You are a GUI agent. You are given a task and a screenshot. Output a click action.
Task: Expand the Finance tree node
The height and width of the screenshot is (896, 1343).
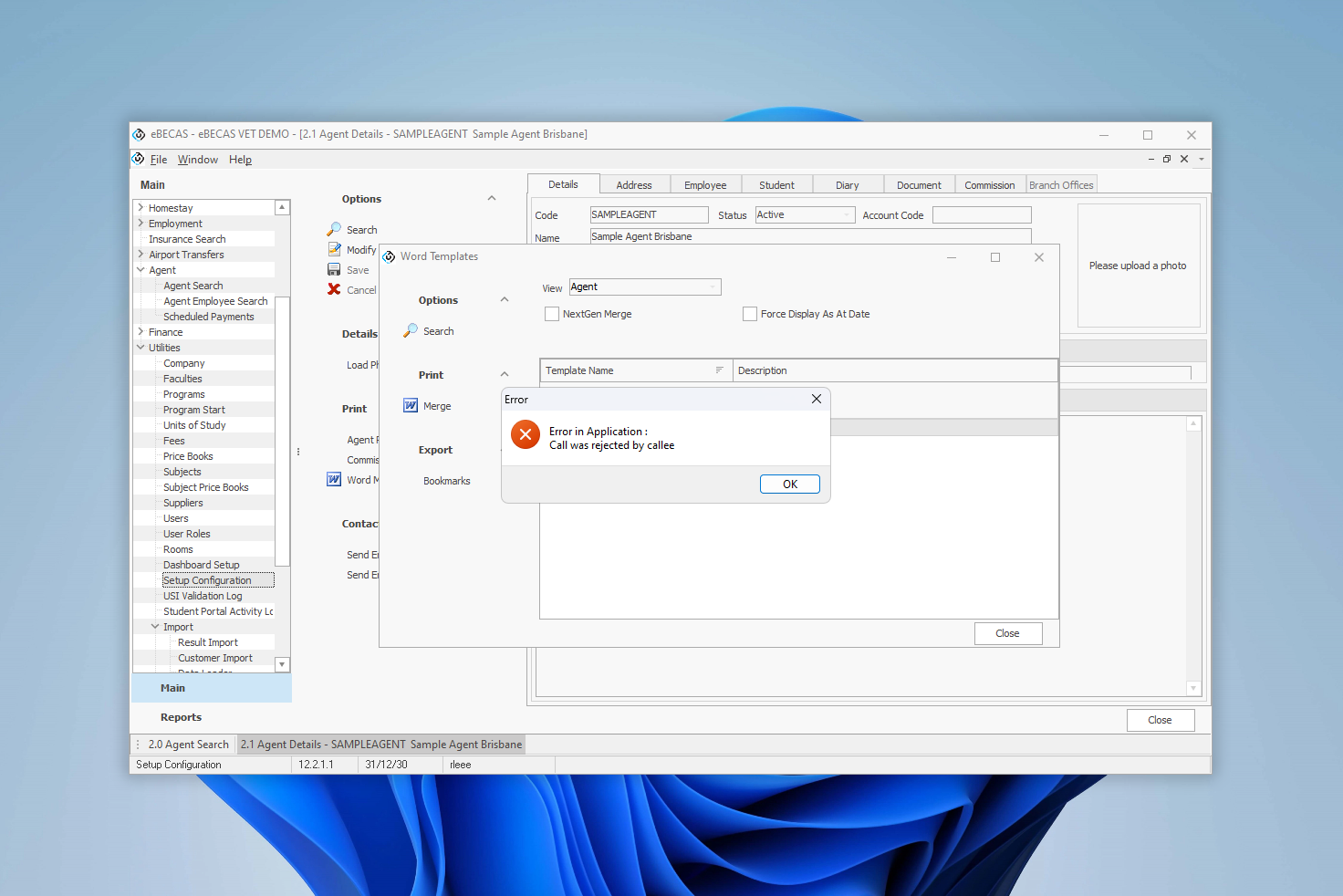(141, 332)
